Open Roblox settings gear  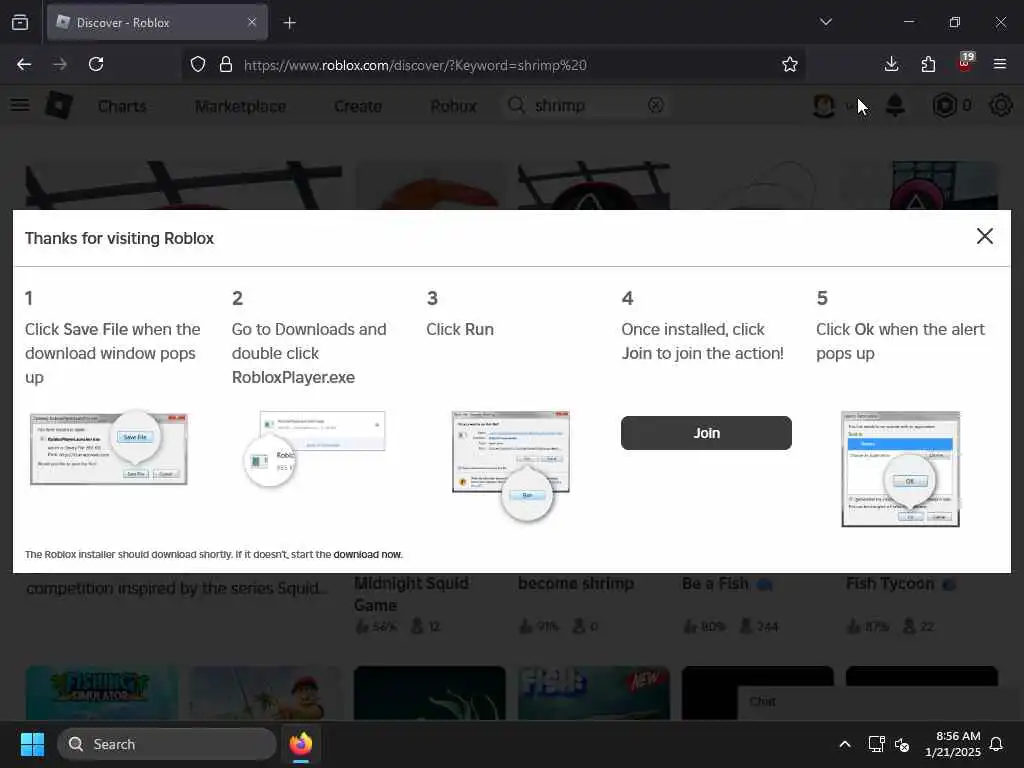1000,105
